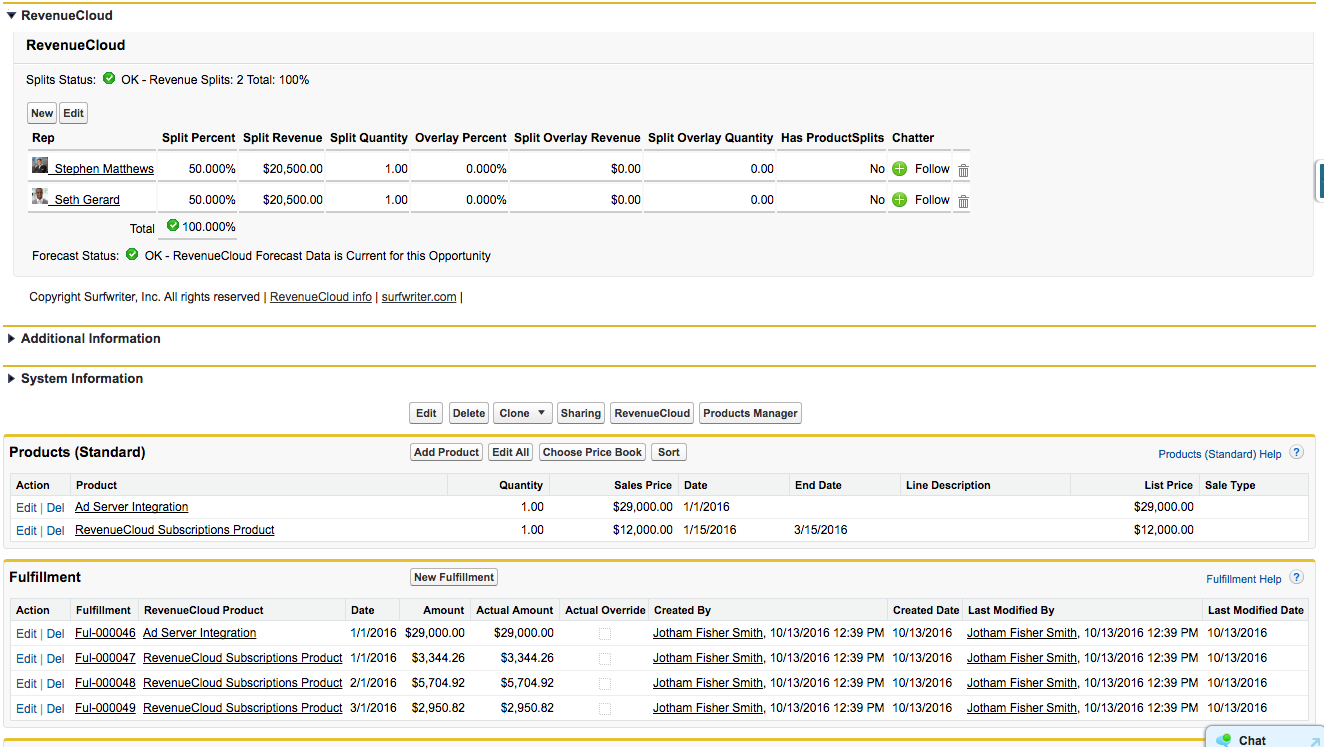Open the surfwriter.com link

point(419,297)
